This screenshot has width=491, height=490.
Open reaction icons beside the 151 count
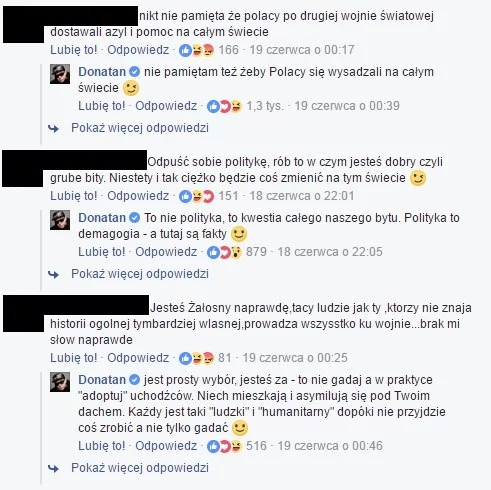pos(196,196)
